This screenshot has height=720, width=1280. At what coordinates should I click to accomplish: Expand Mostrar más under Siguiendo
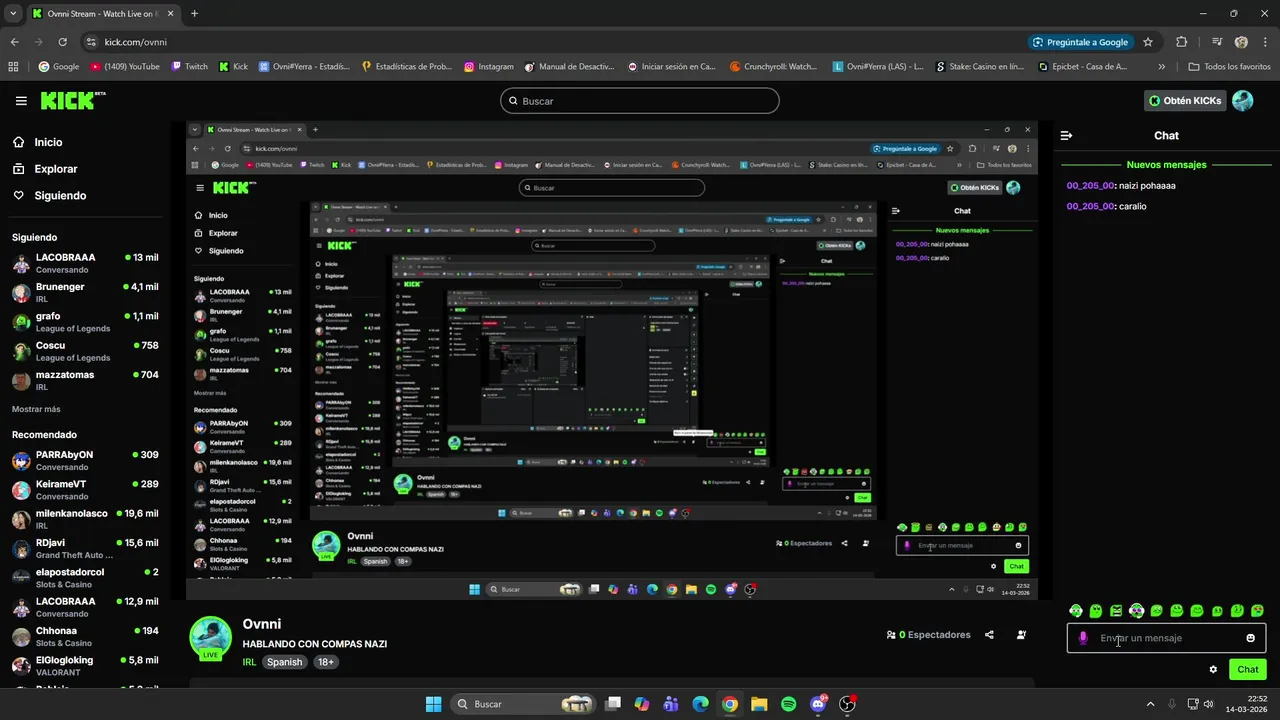pos(36,409)
